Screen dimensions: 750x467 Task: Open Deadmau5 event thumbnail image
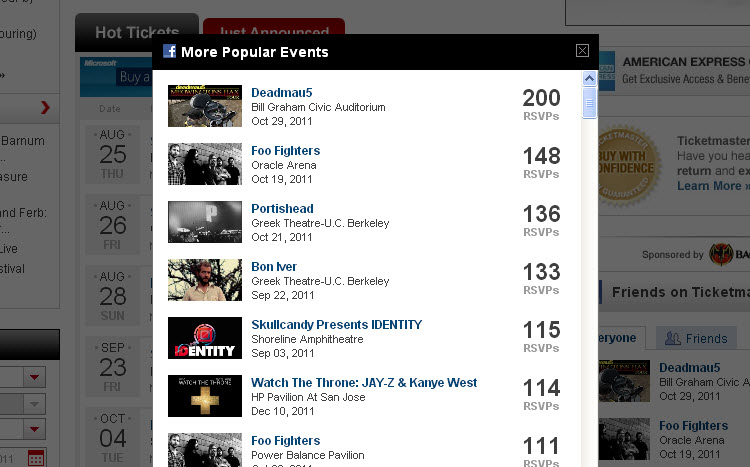point(205,106)
